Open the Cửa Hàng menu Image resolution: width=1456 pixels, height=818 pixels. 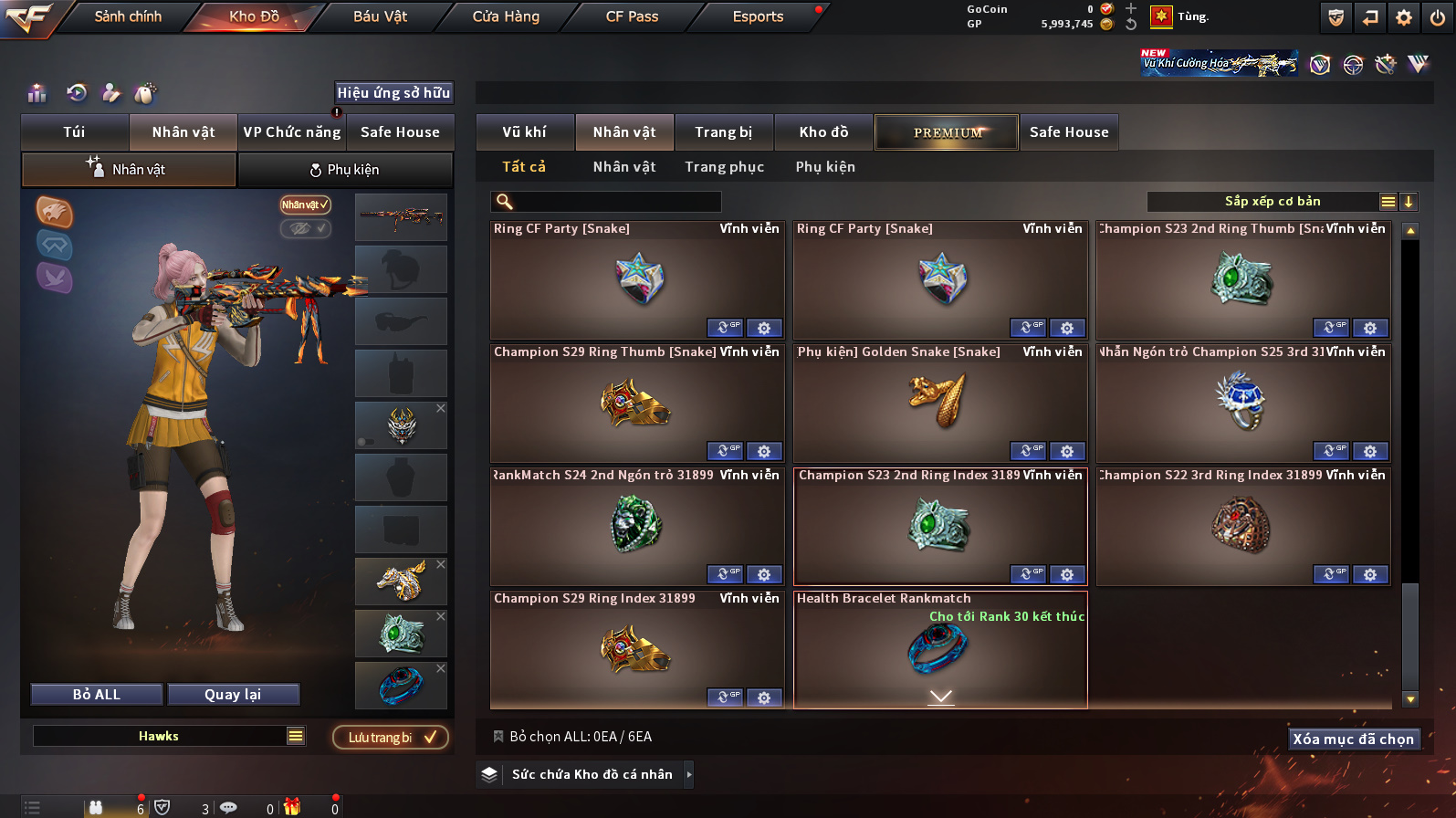506,16
